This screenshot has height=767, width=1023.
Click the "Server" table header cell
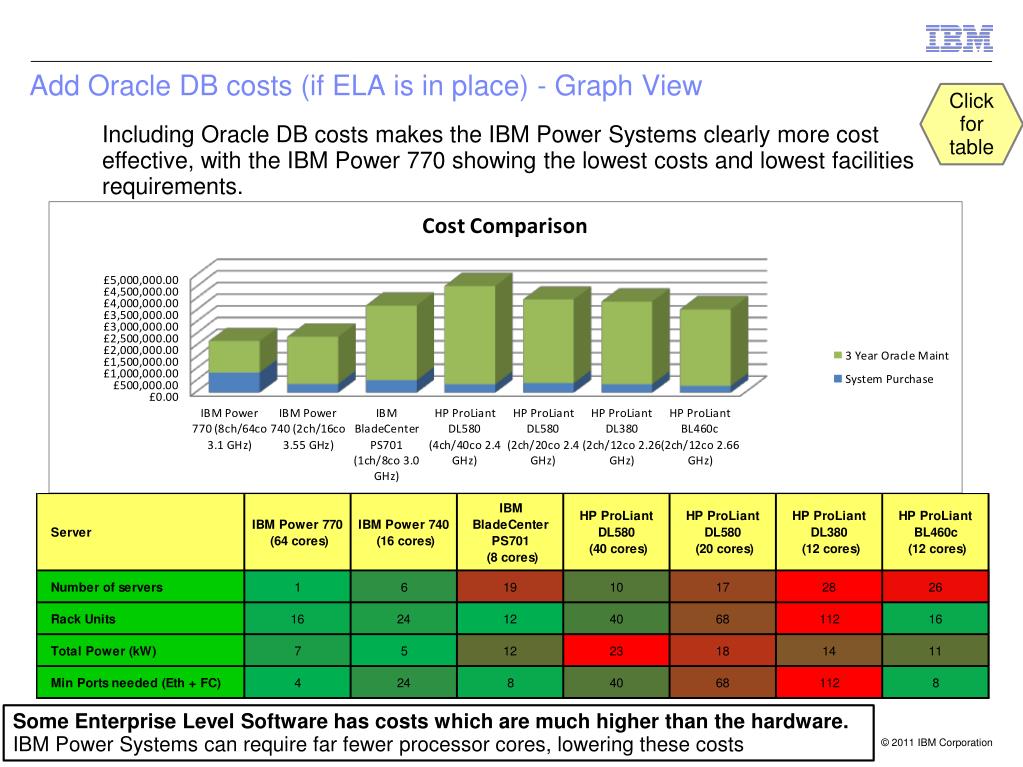point(140,532)
